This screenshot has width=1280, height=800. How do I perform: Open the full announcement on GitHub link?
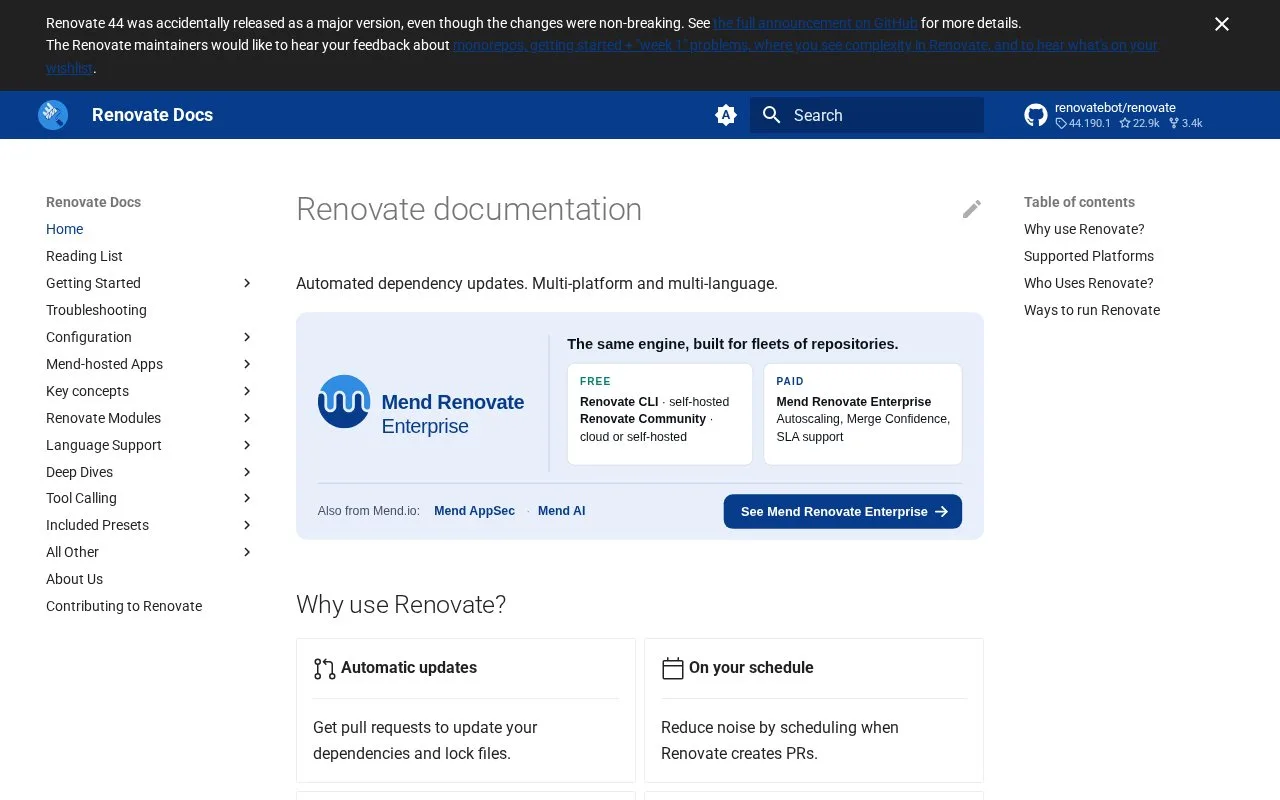tap(815, 23)
